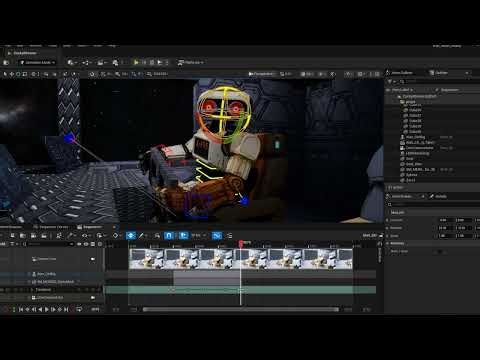Toggle viewport grid snapping
Viewport: 480px width, 360px height.
[103, 74]
